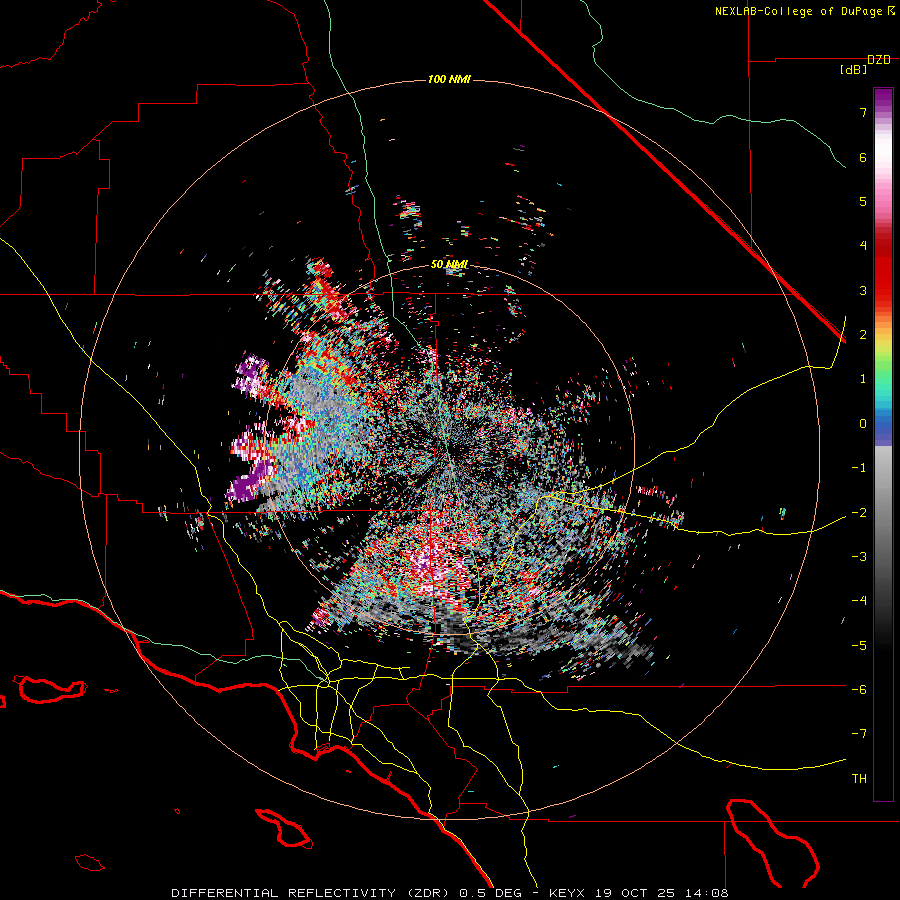Click the 100 NMI range ring label

tap(449, 79)
